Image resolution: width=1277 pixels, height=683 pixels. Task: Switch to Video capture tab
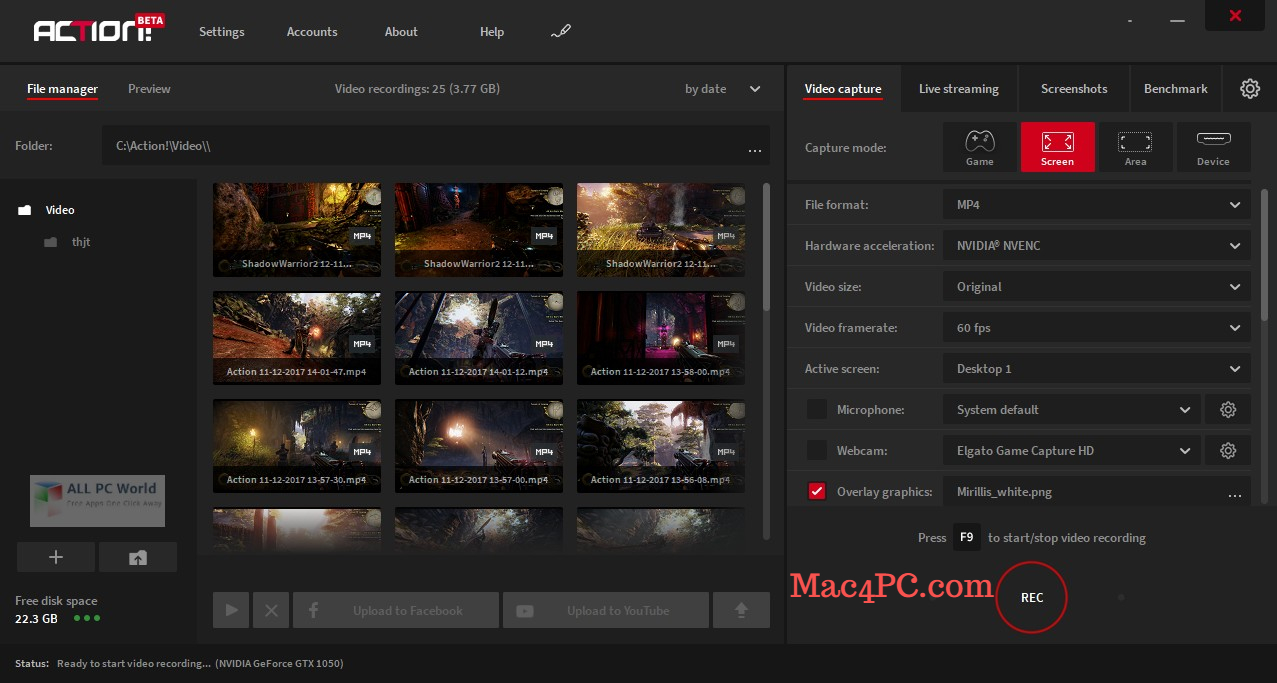(843, 89)
